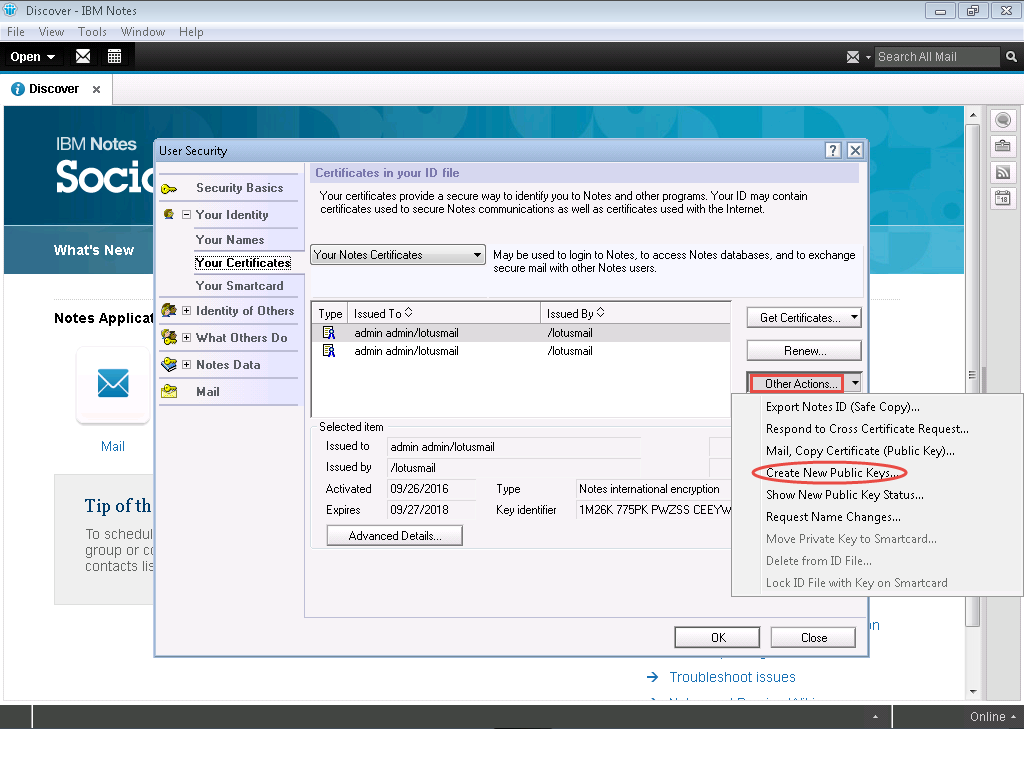1024x767 pixels.
Task: Click the Your Identity icon
Action: coord(168,214)
